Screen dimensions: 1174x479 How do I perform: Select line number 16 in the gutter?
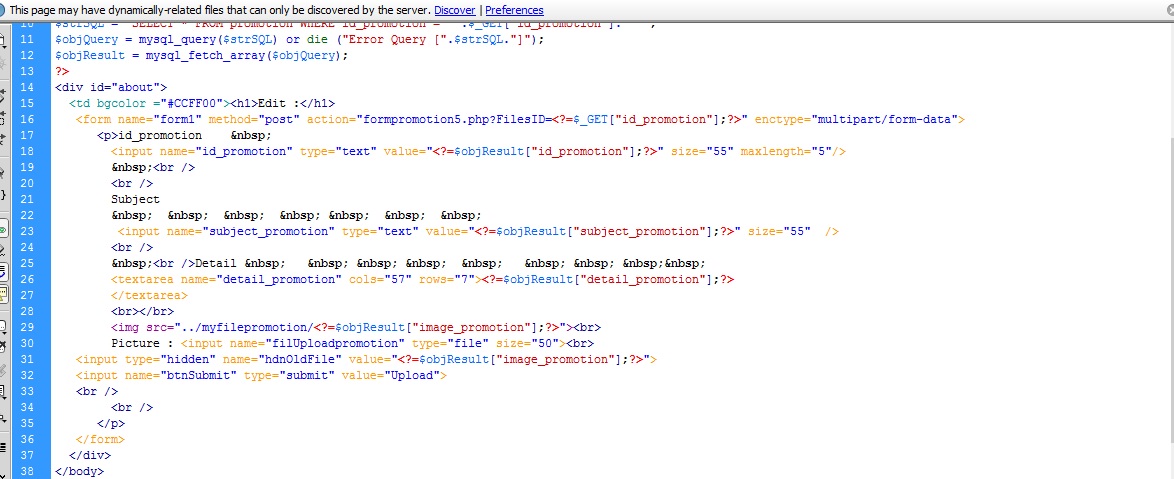pos(27,119)
